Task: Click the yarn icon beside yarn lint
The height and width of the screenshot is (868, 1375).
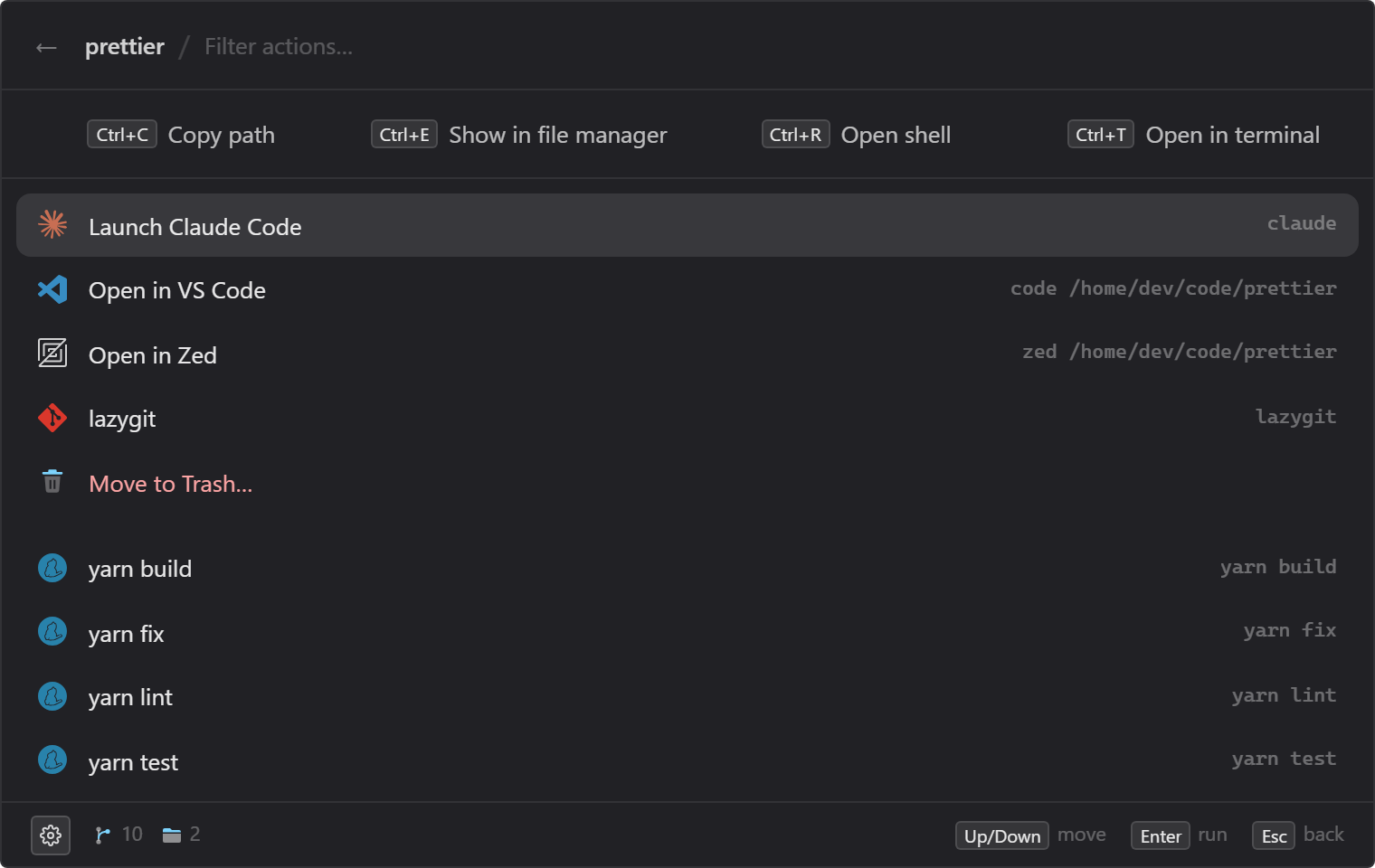Action: 52,696
